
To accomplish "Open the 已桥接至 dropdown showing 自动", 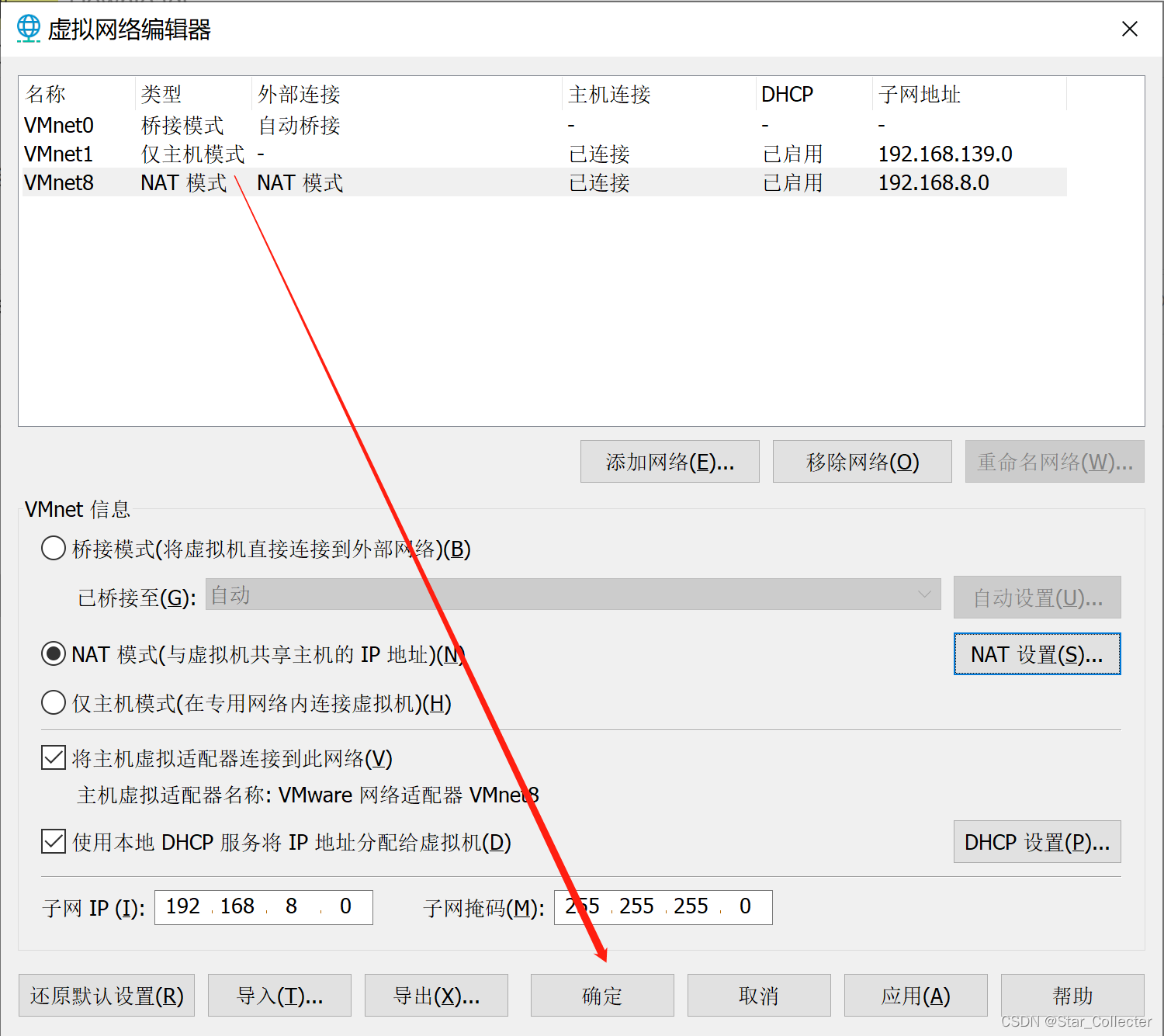I will (x=573, y=595).
